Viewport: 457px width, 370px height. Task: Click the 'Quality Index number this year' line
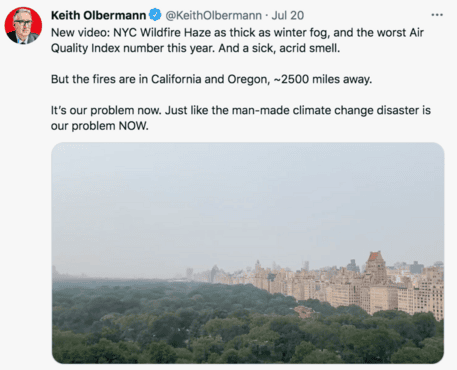(196, 48)
